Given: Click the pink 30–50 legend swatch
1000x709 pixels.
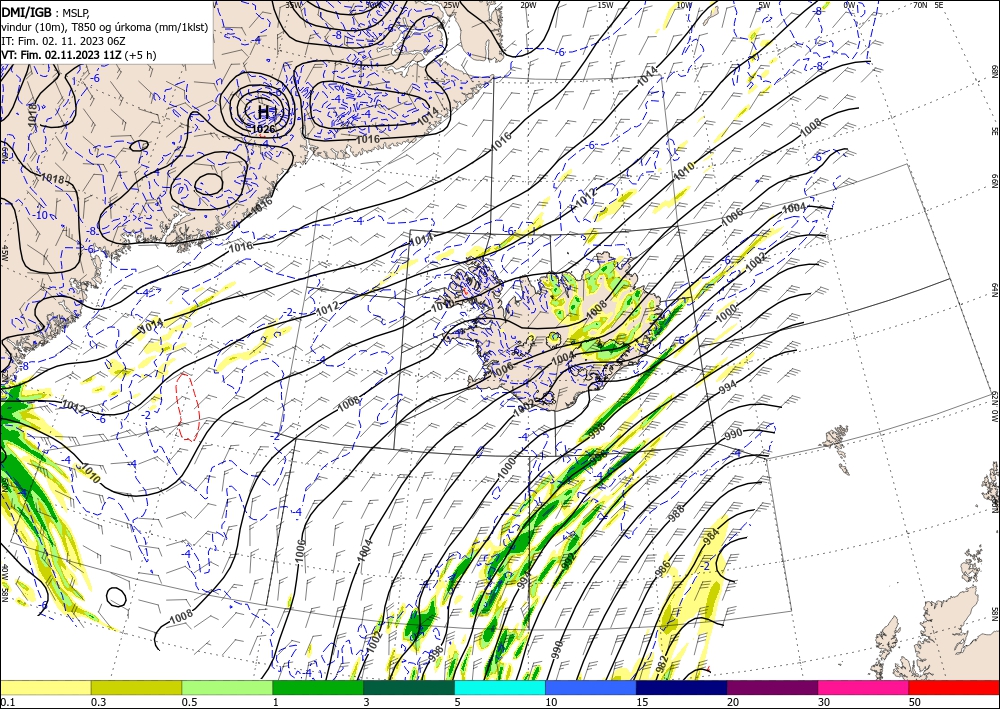Looking at the screenshot, I should [x=864, y=687].
